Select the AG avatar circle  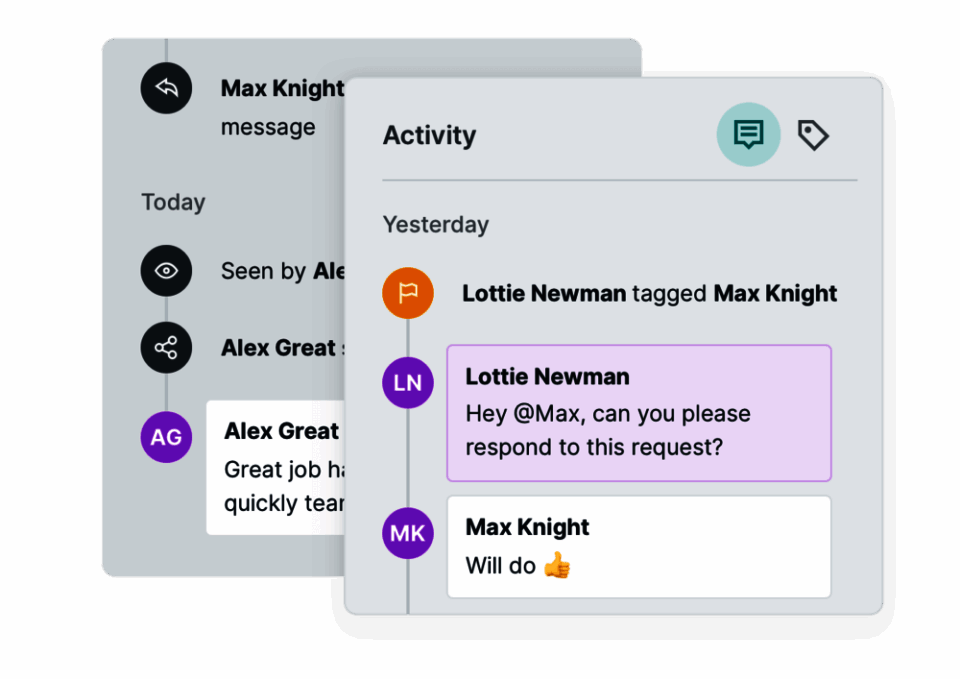tap(166, 437)
